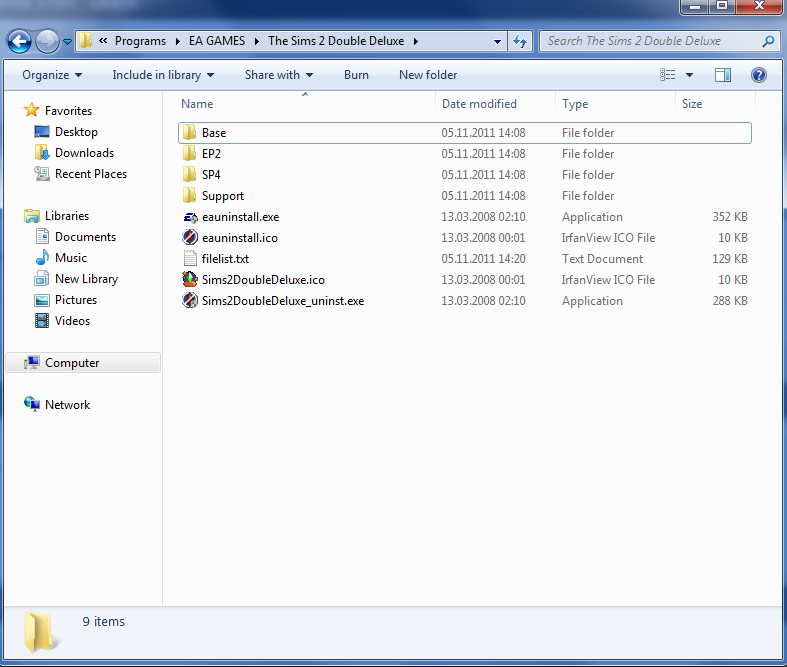This screenshot has width=787, height=667.
Task: Select the filelist.txt text document
Action: [x=225, y=259]
